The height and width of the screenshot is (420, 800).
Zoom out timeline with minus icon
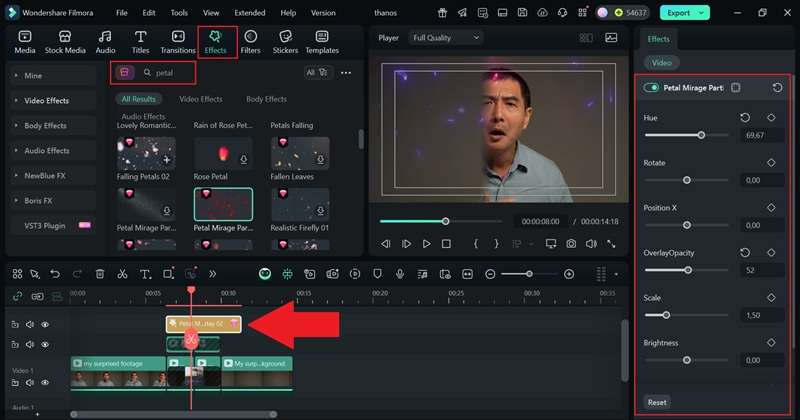490,274
